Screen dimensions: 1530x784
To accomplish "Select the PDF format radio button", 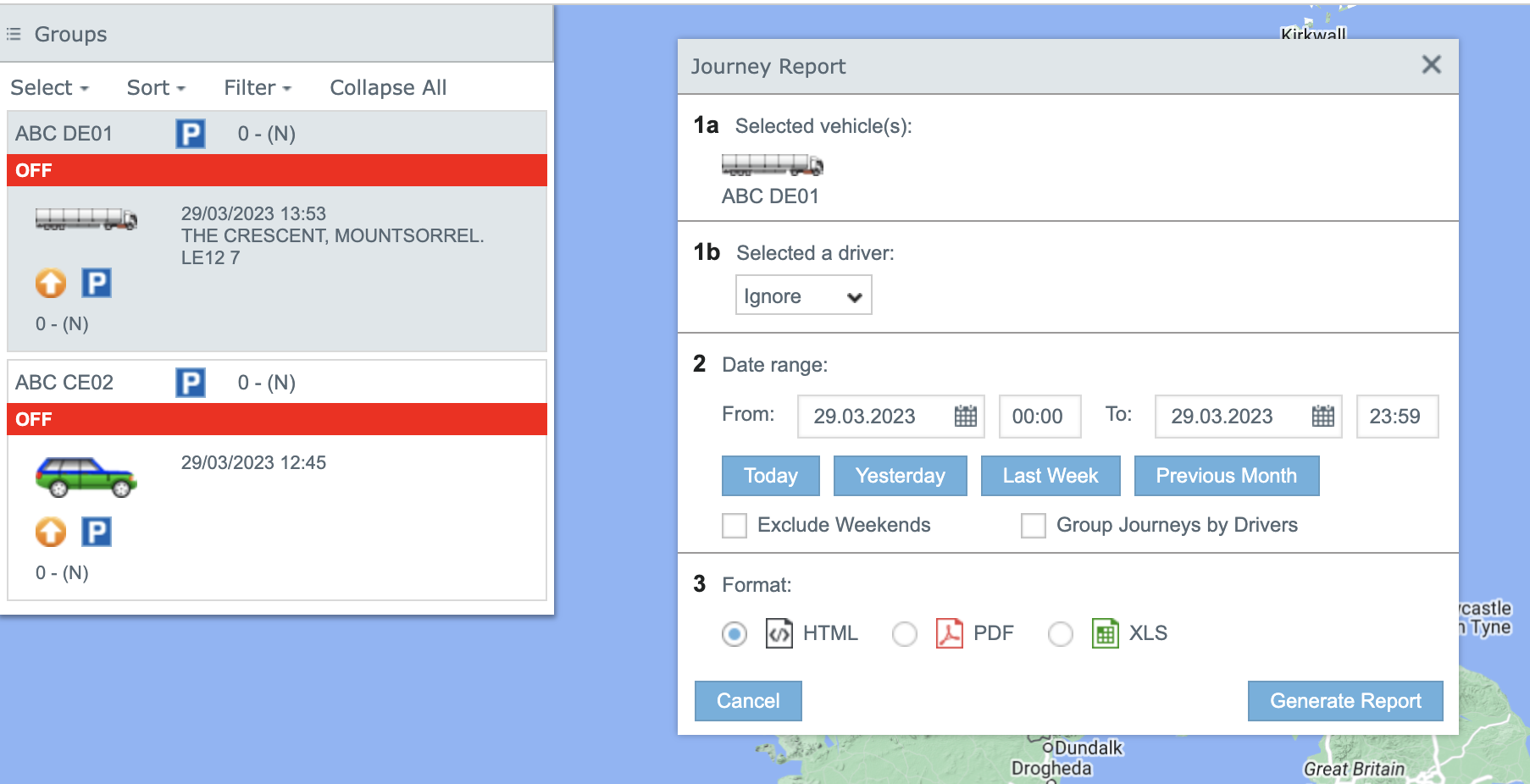I will click(x=905, y=633).
